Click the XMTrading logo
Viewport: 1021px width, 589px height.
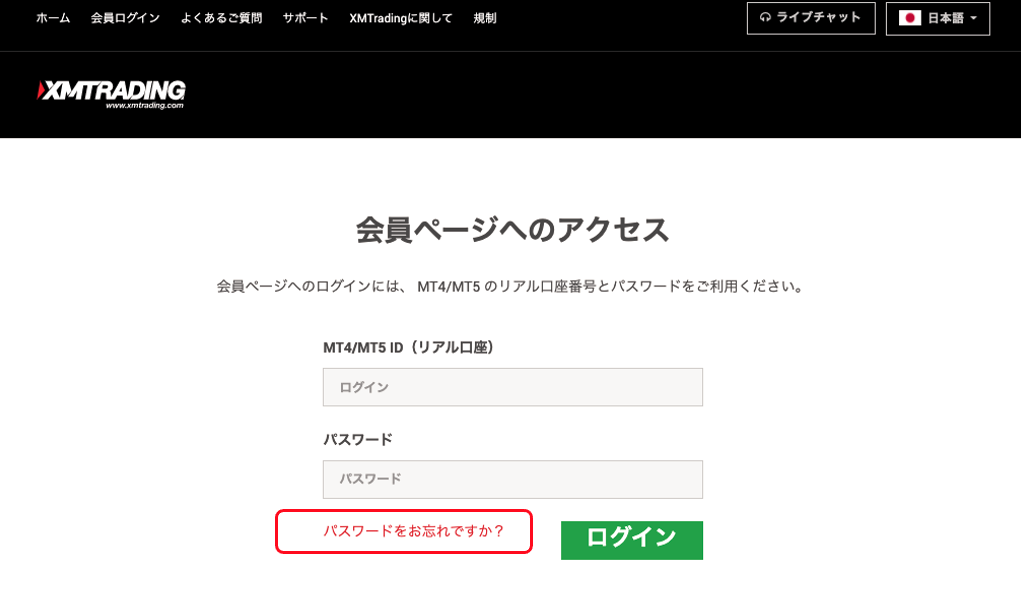point(111,94)
